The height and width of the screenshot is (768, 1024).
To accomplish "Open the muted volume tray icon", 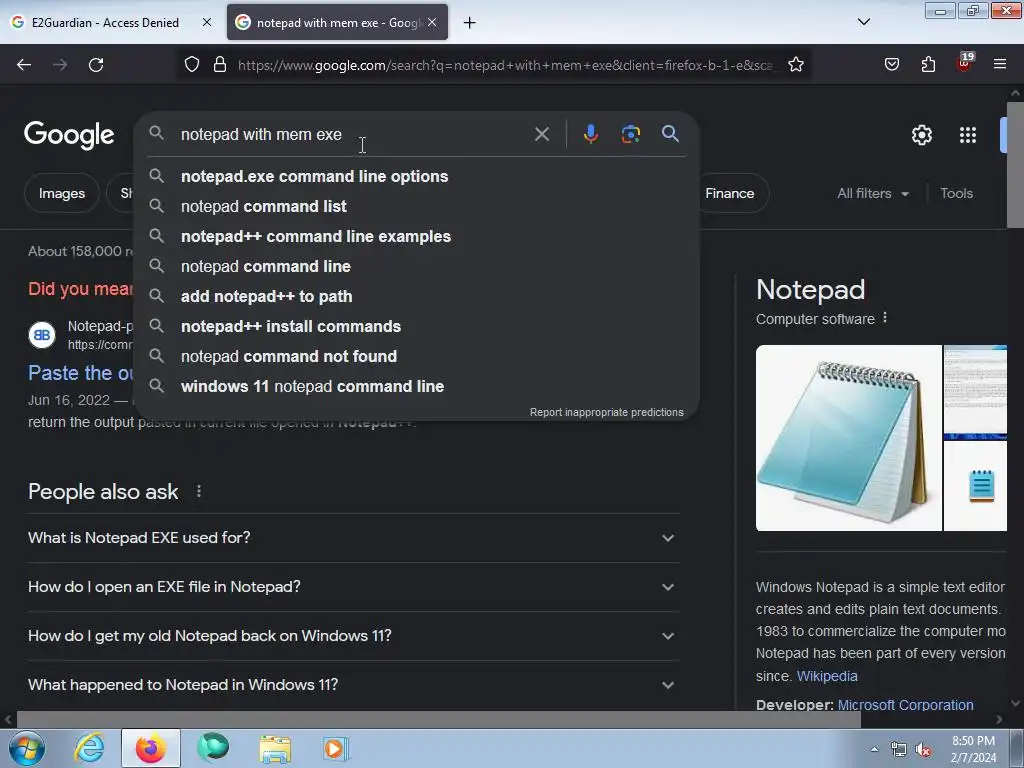I will [922, 750].
